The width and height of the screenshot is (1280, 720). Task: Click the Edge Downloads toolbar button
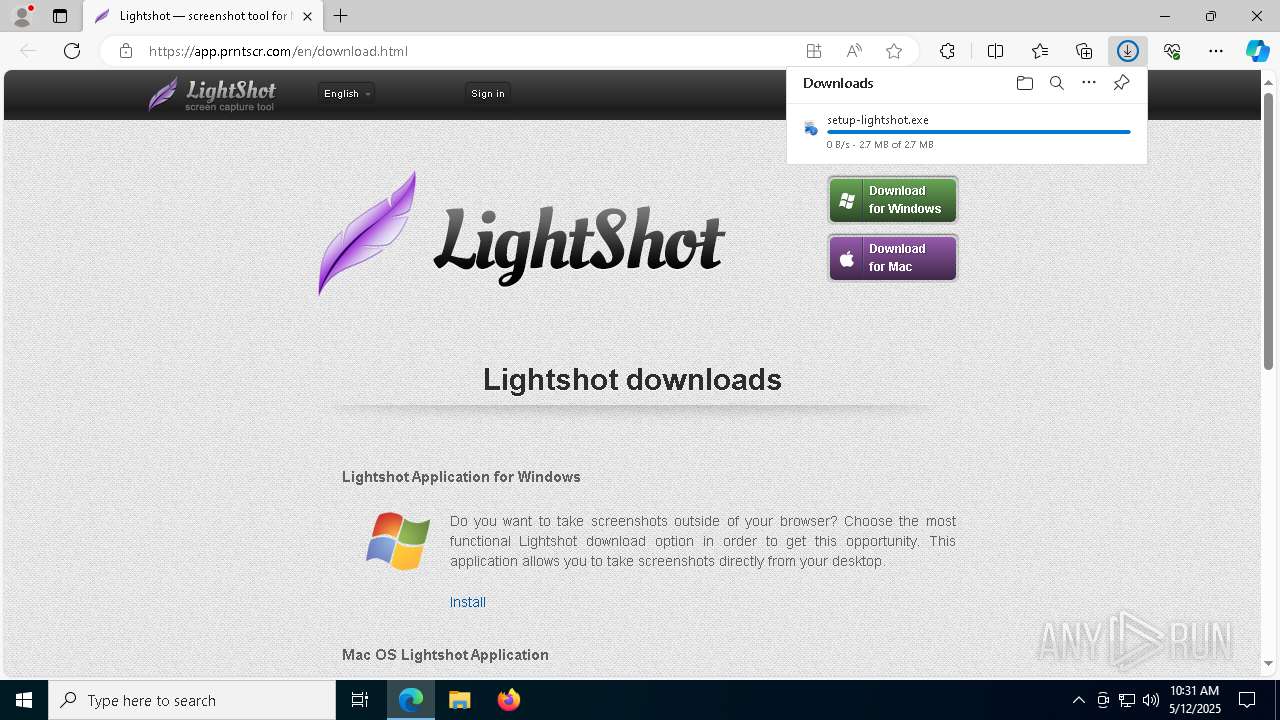pos(1127,51)
